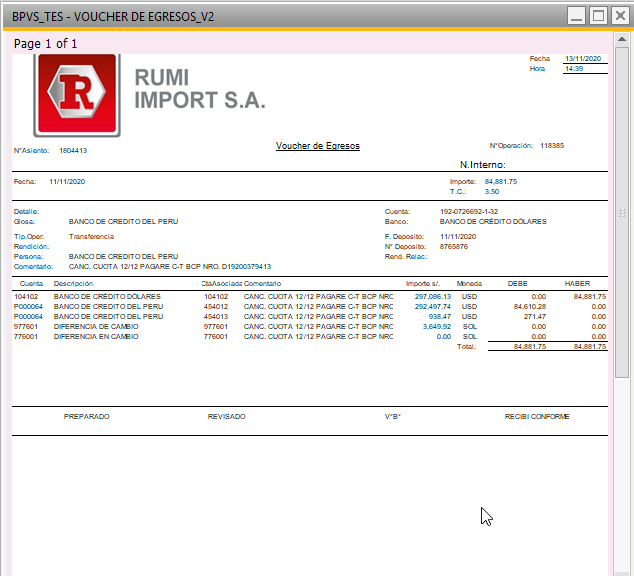634x576 pixels.
Task: Click the row DIFERENCIA DE CAMBIO description
Action: pyautogui.click(x=96, y=327)
